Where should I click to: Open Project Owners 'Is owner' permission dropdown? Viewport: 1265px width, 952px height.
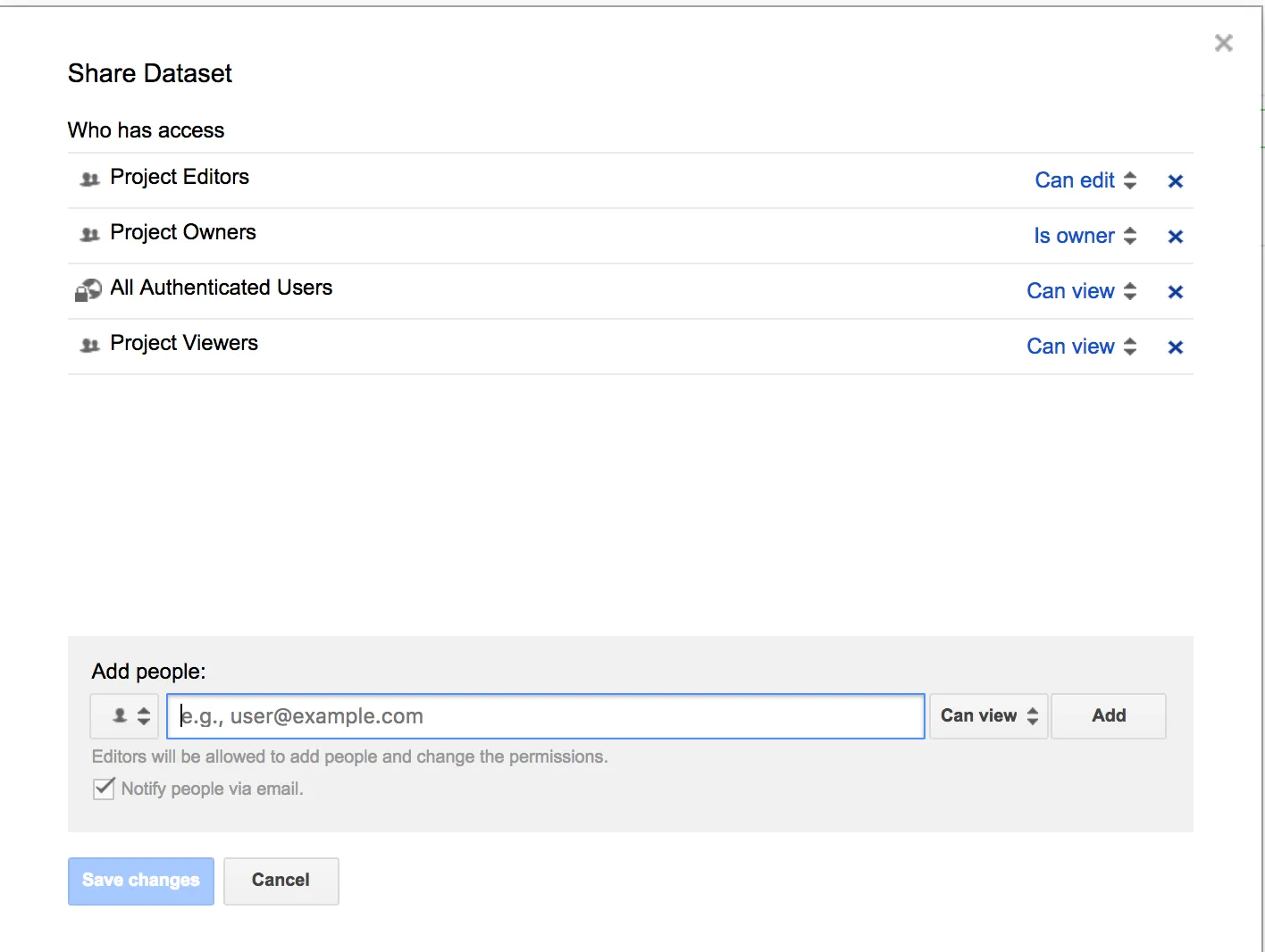[x=1085, y=236]
